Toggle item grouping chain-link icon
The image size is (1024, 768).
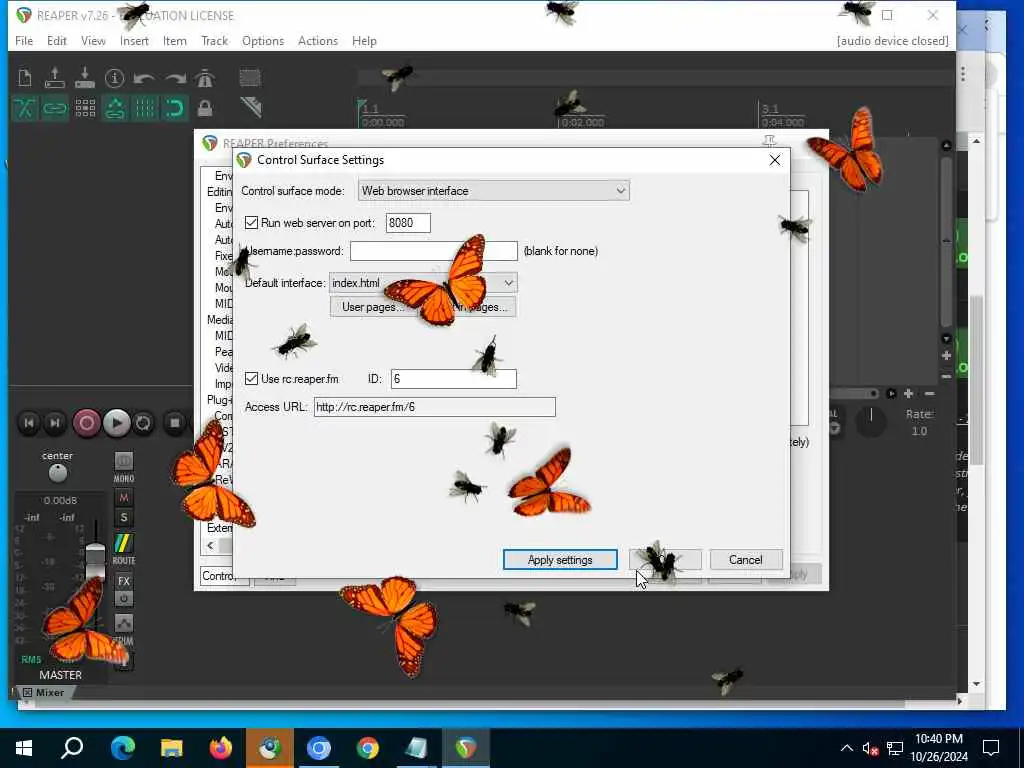click(x=55, y=108)
